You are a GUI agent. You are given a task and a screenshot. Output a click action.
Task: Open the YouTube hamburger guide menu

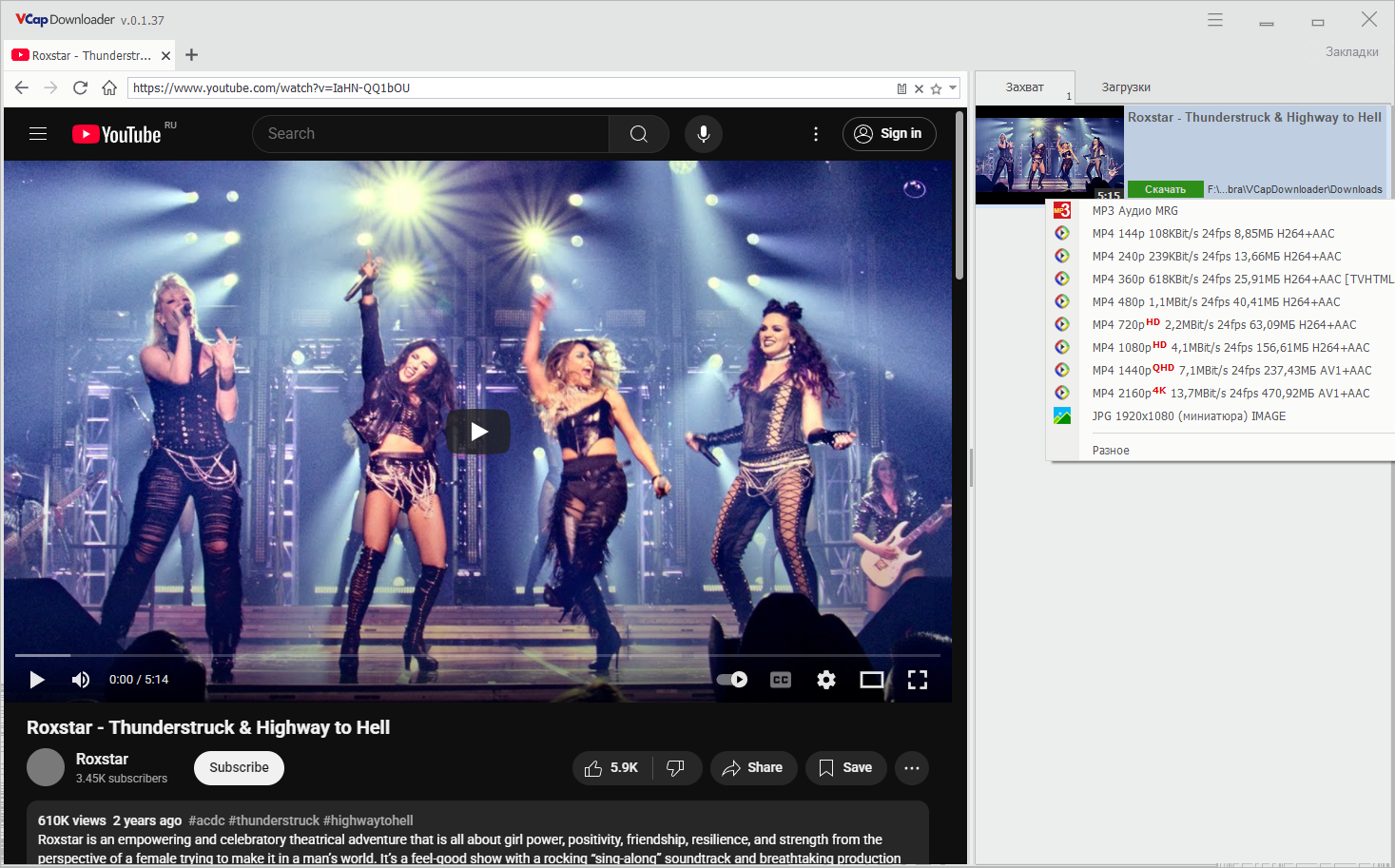tap(38, 134)
